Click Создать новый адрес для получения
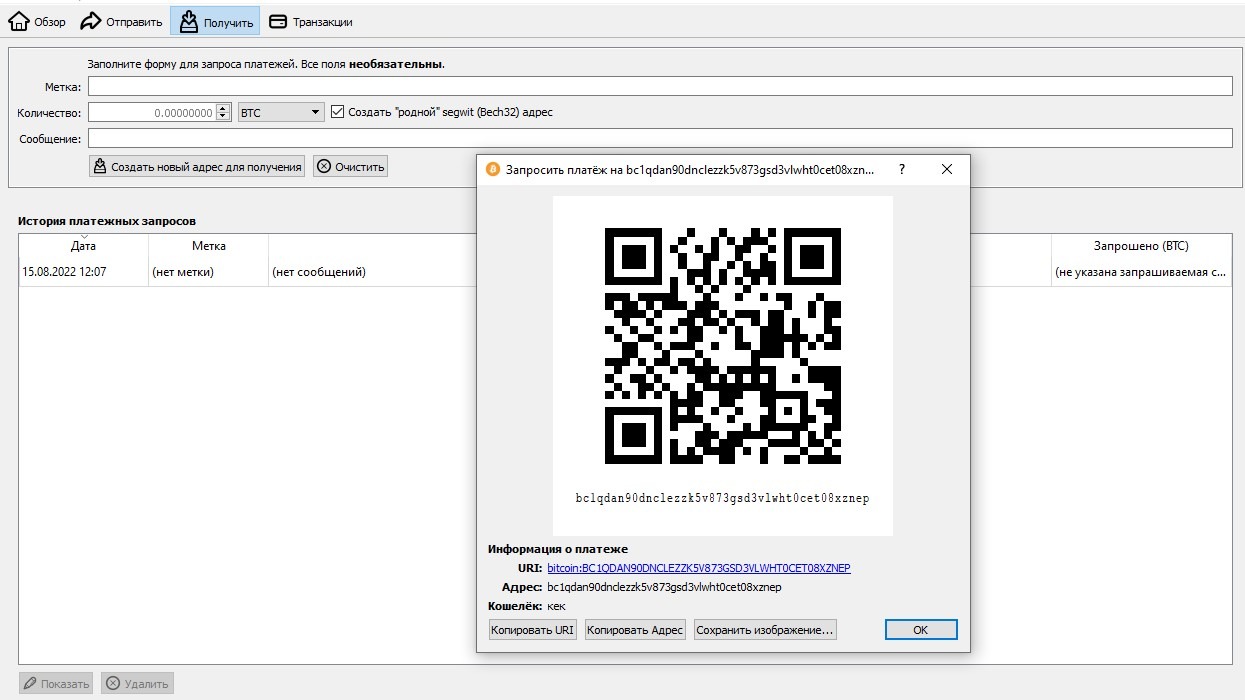Image resolution: width=1245 pixels, height=700 pixels. [x=197, y=167]
